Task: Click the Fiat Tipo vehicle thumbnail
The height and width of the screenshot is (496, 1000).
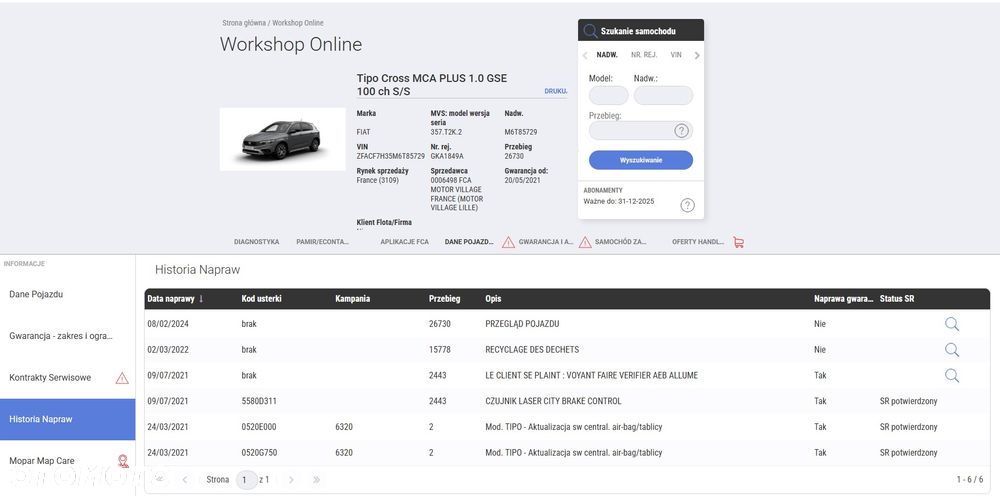Action: coord(283,139)
